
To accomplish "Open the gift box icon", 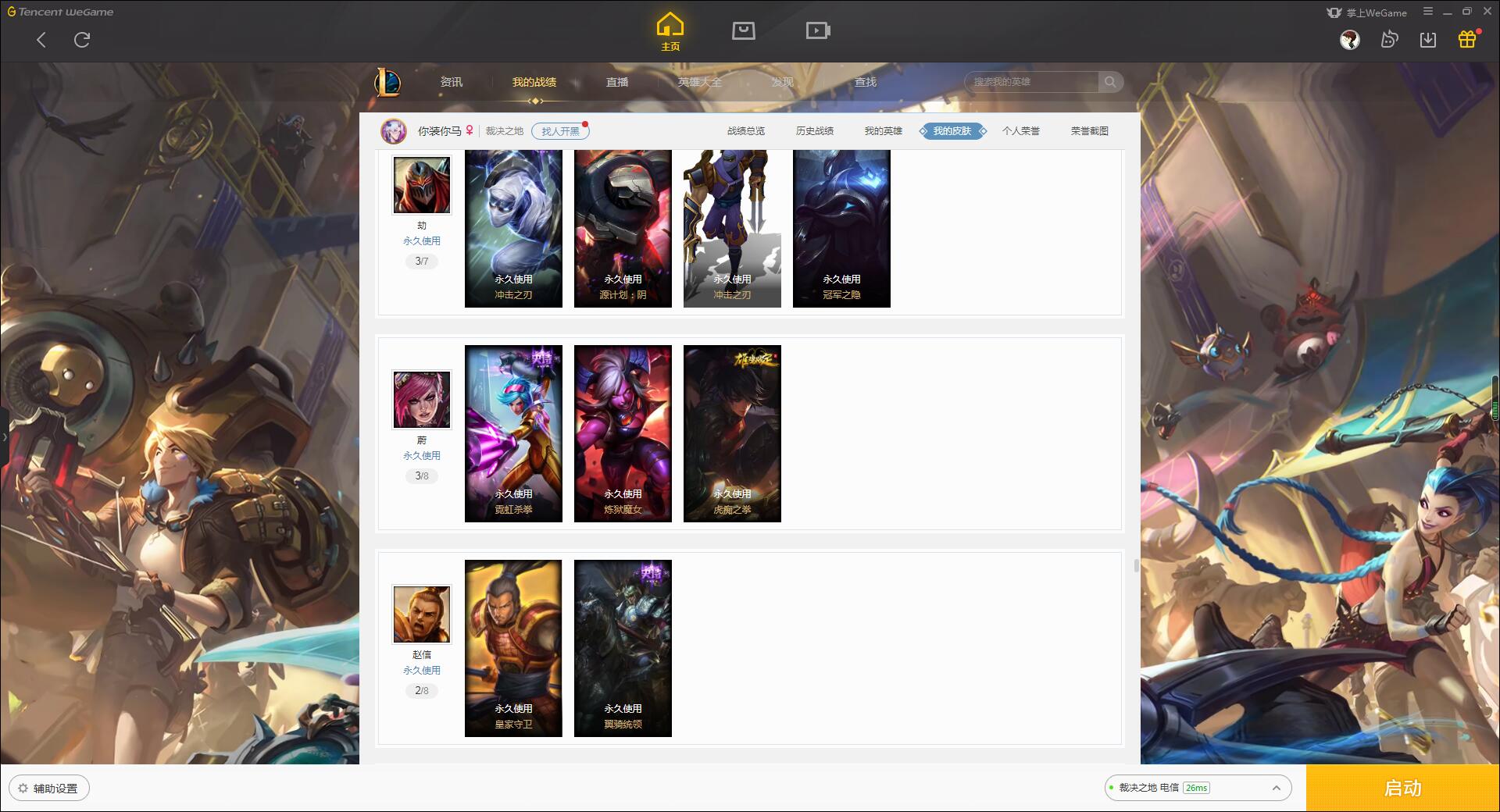I will 1467,39.
